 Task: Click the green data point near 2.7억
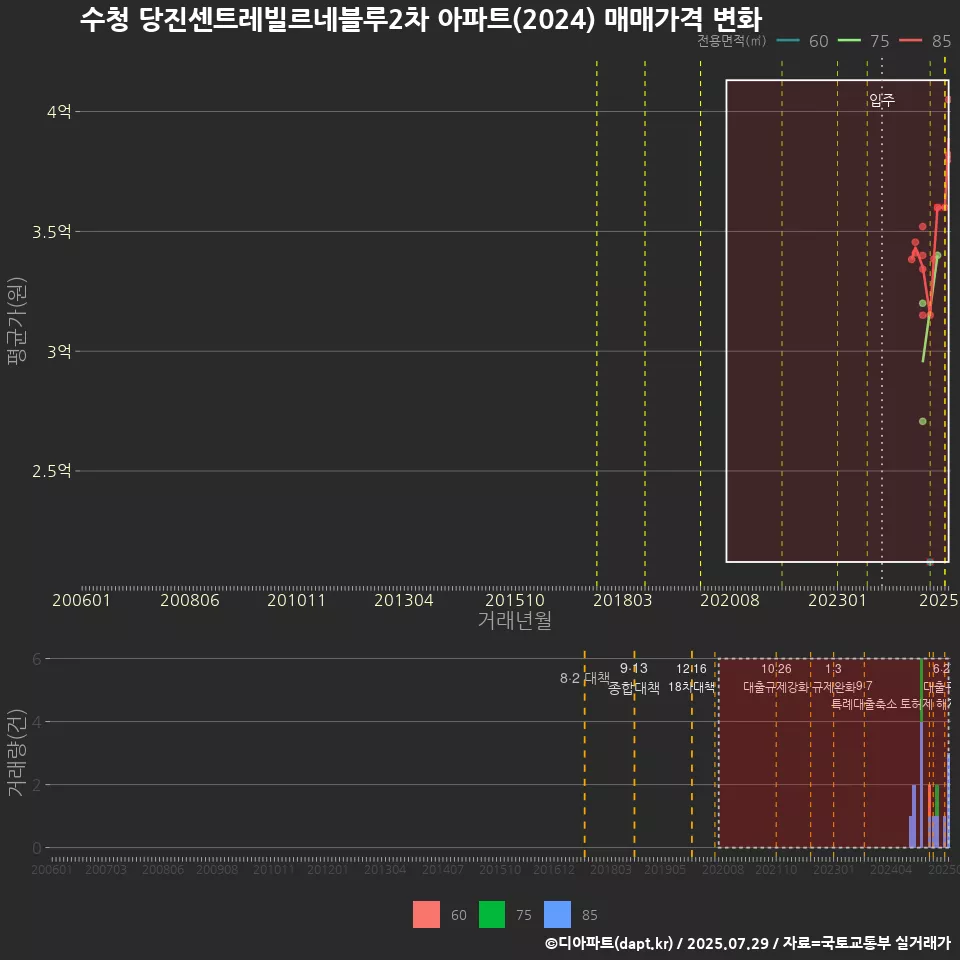923,421
